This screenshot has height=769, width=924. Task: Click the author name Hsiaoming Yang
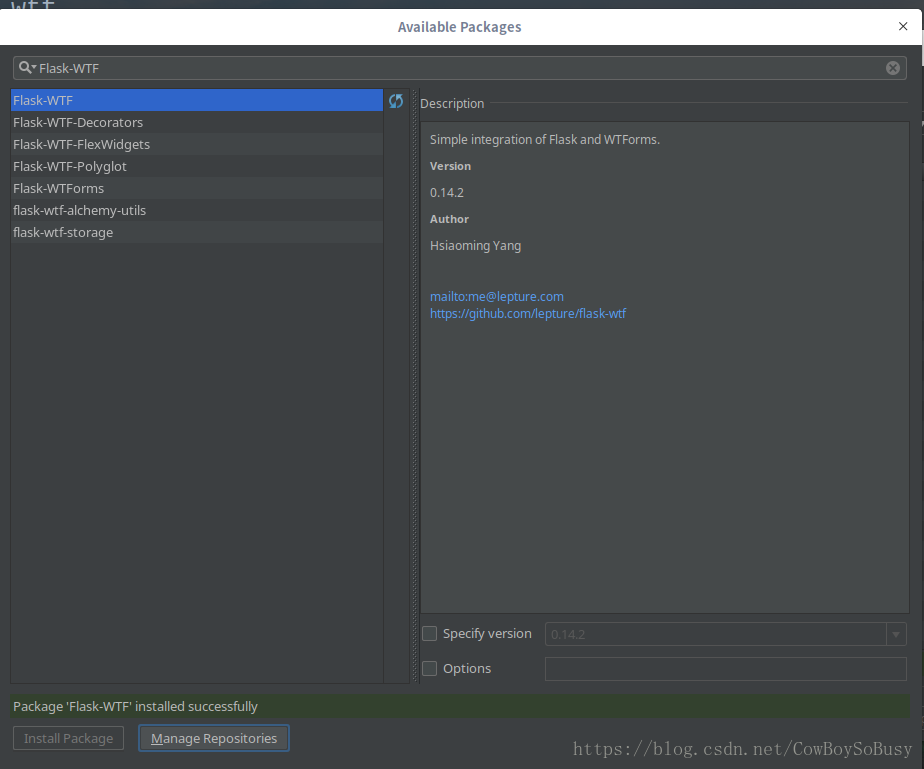click(x=475, y=246)
